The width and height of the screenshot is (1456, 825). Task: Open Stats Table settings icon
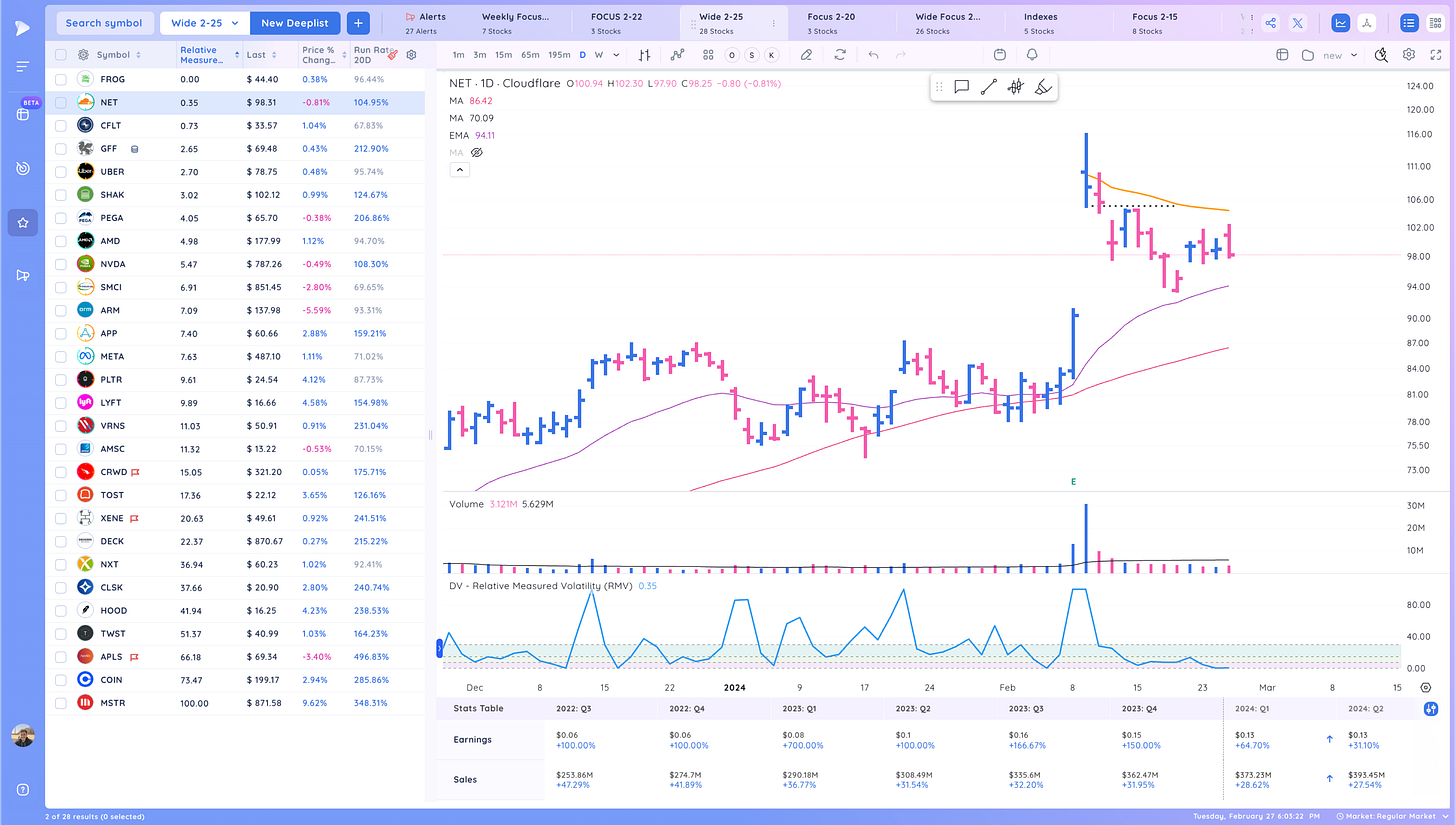click(1430, 708)
